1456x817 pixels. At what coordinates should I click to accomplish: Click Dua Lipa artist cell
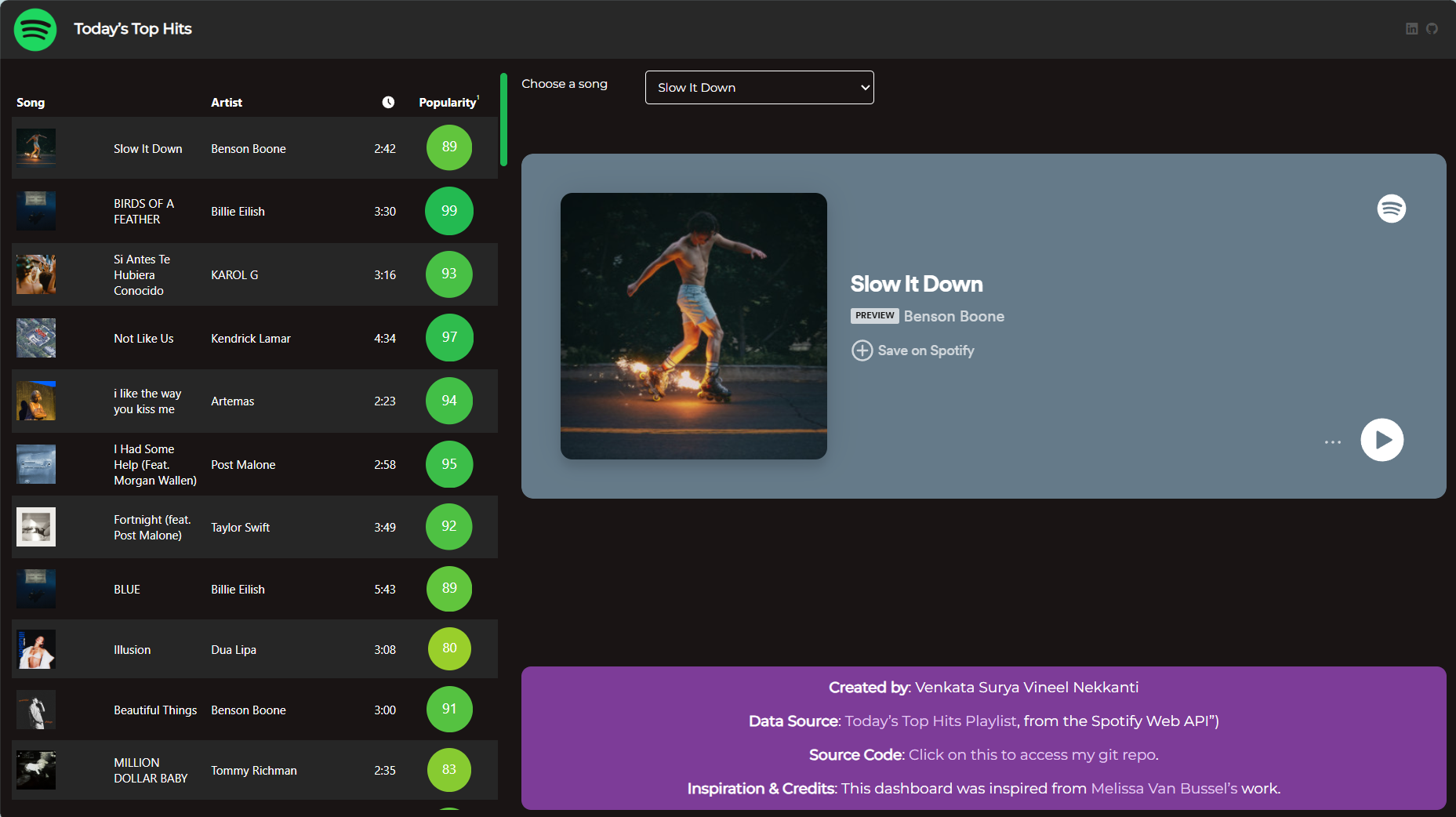(234, 650)
